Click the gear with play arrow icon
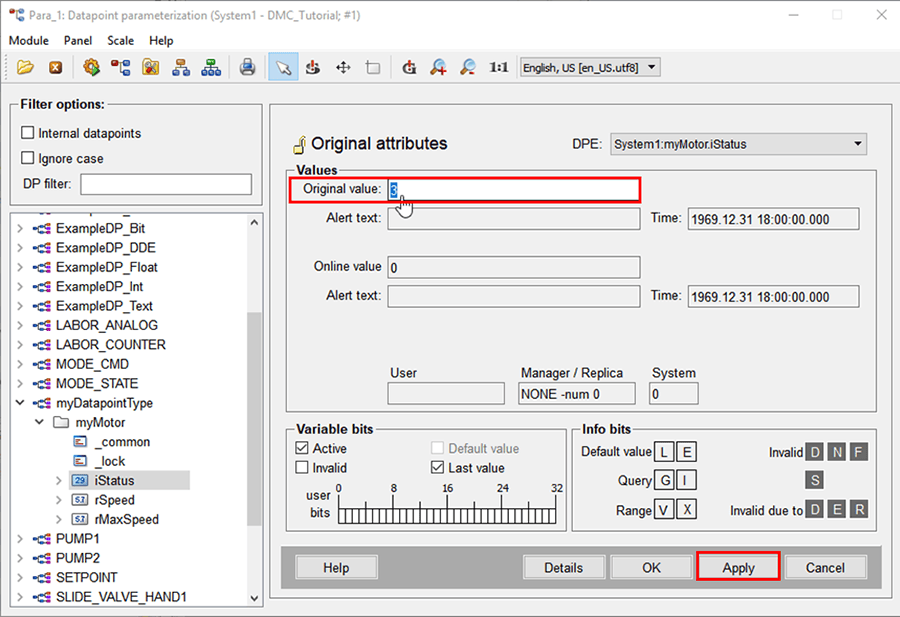This screenshot has width=900, height=617. click(x=91, y=68)
